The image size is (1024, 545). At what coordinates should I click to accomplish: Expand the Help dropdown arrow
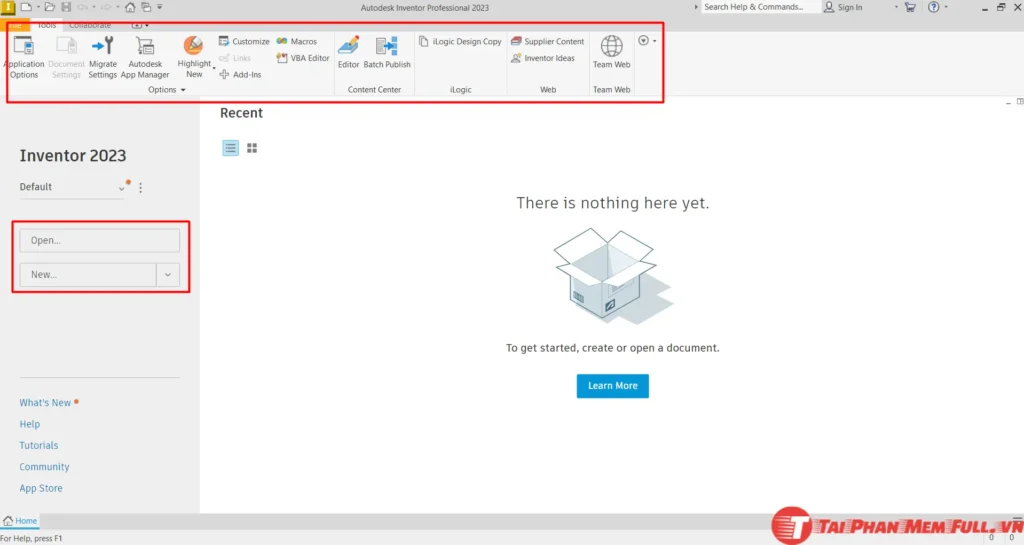pos(946,7)
